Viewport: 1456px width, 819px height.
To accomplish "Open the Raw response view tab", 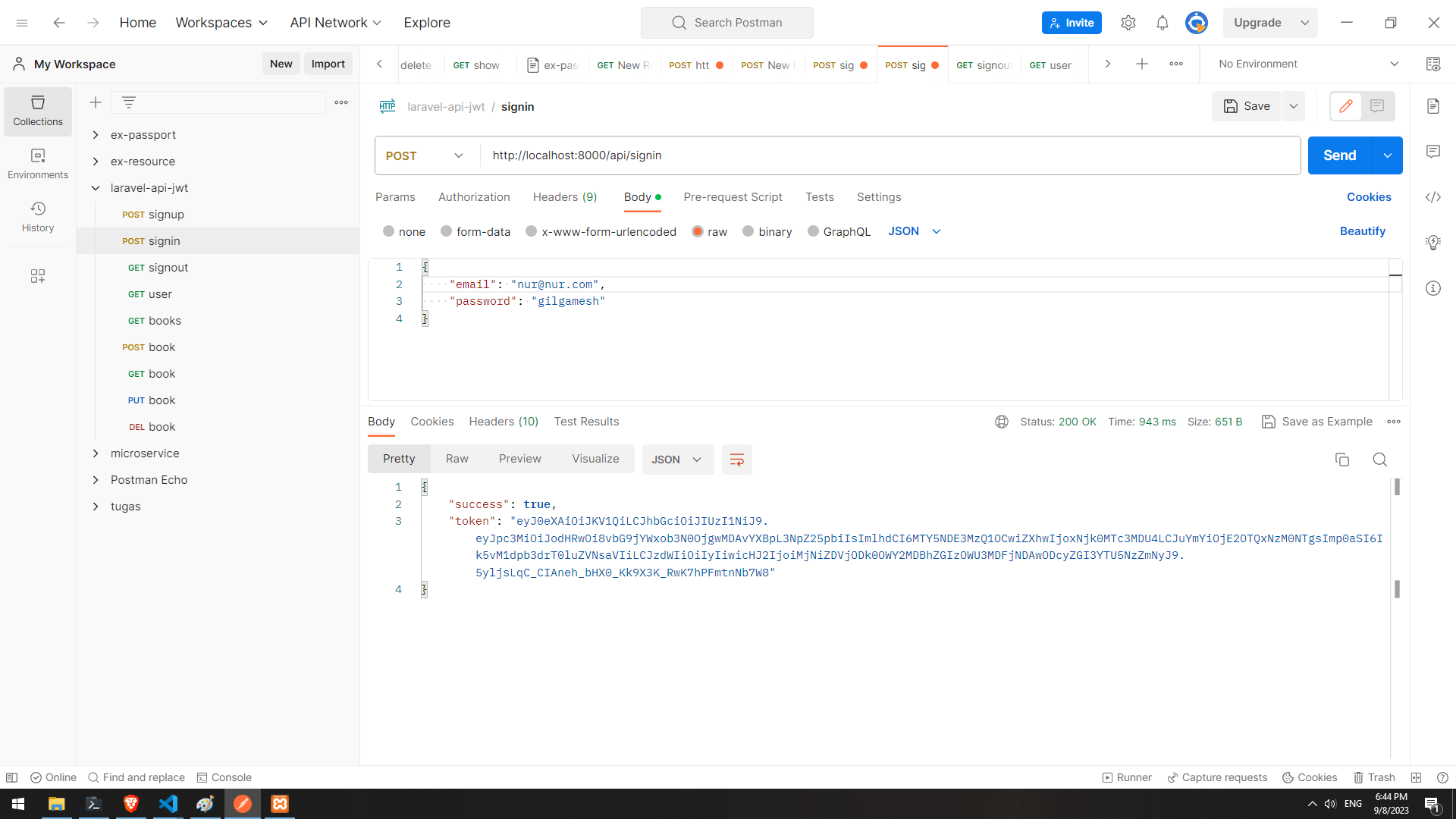I will [457, 459].
